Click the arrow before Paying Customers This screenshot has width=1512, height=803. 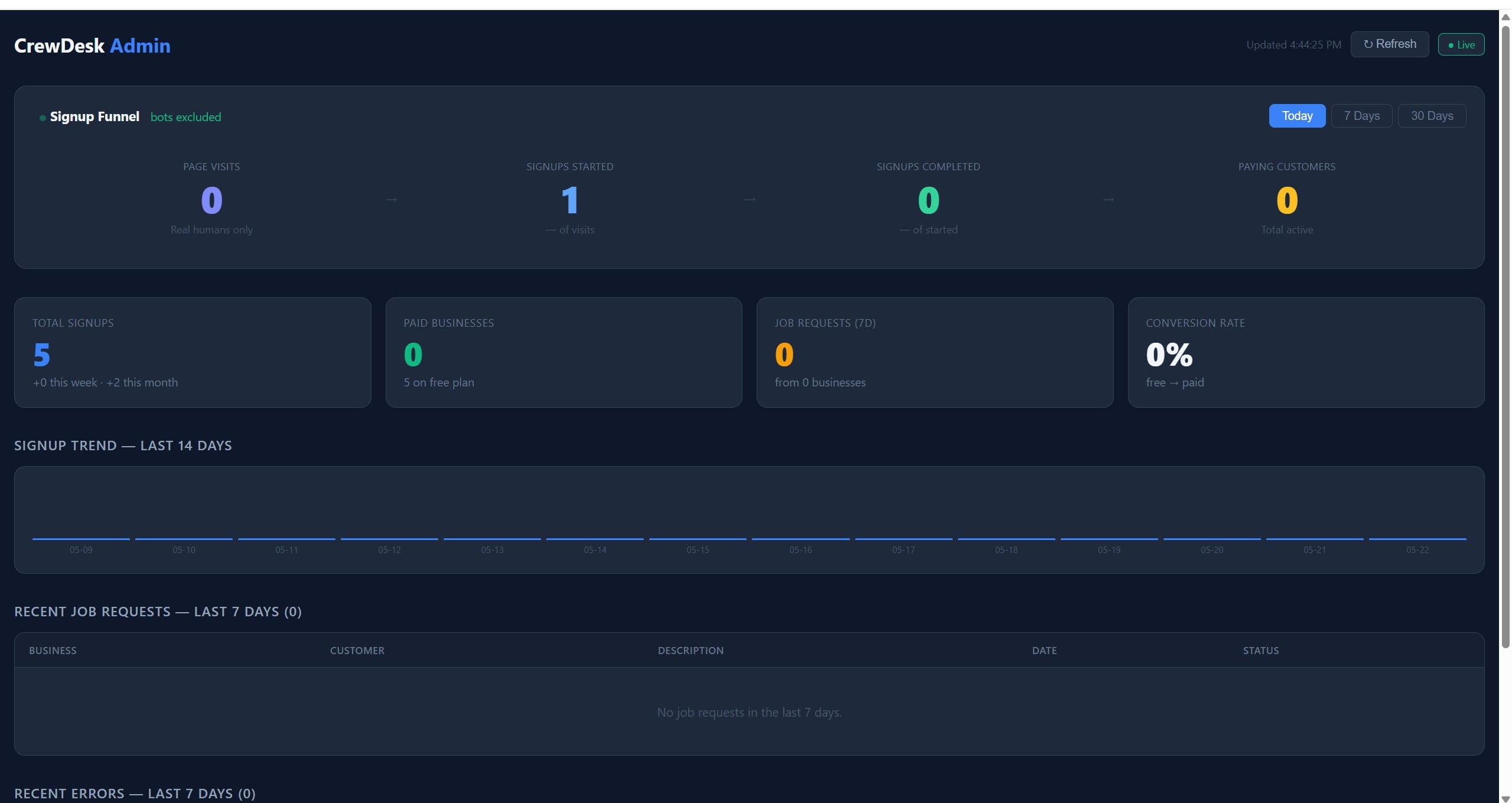click(x=1108, y=200)
